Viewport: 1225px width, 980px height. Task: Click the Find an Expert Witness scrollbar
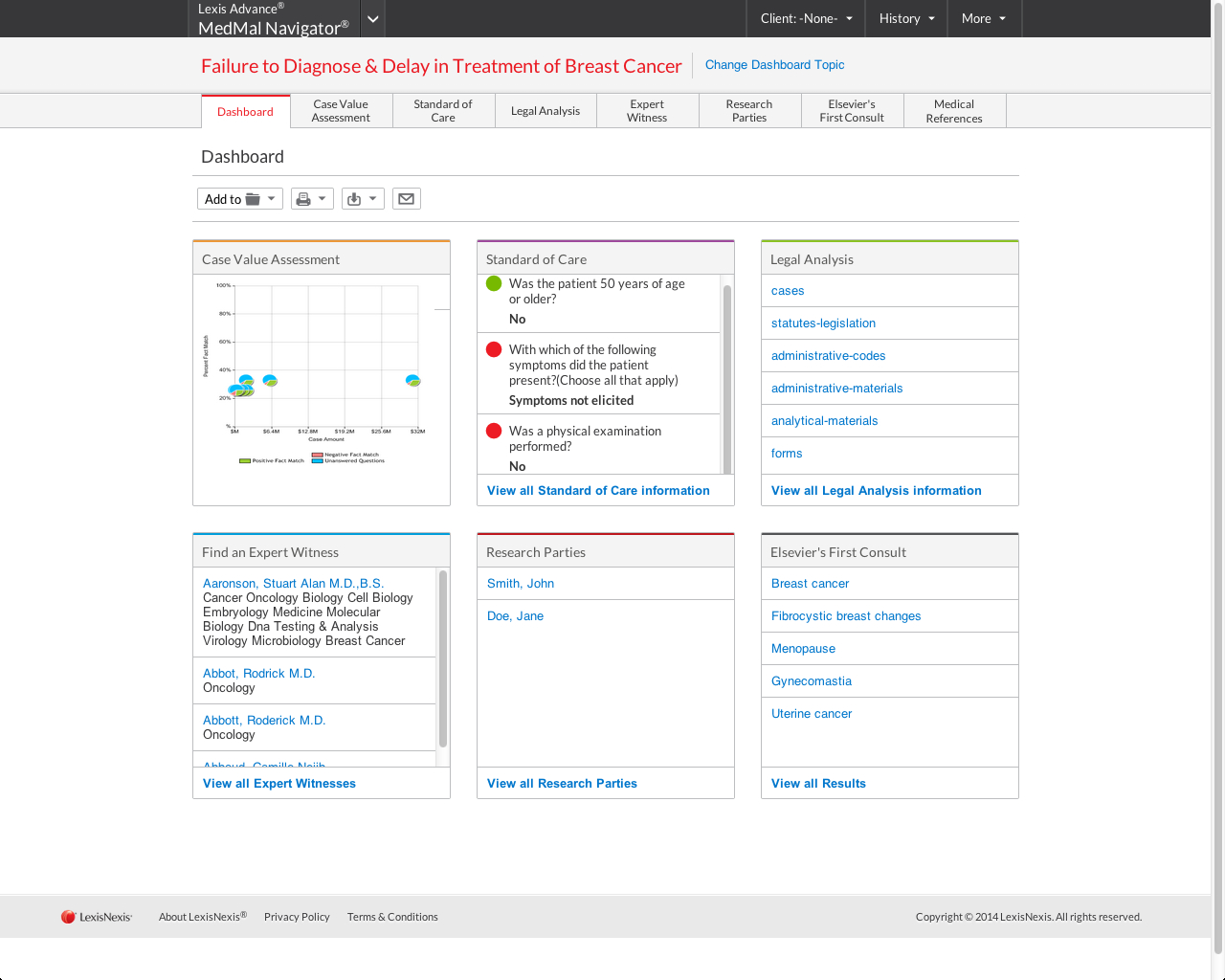tap(443, 658)
